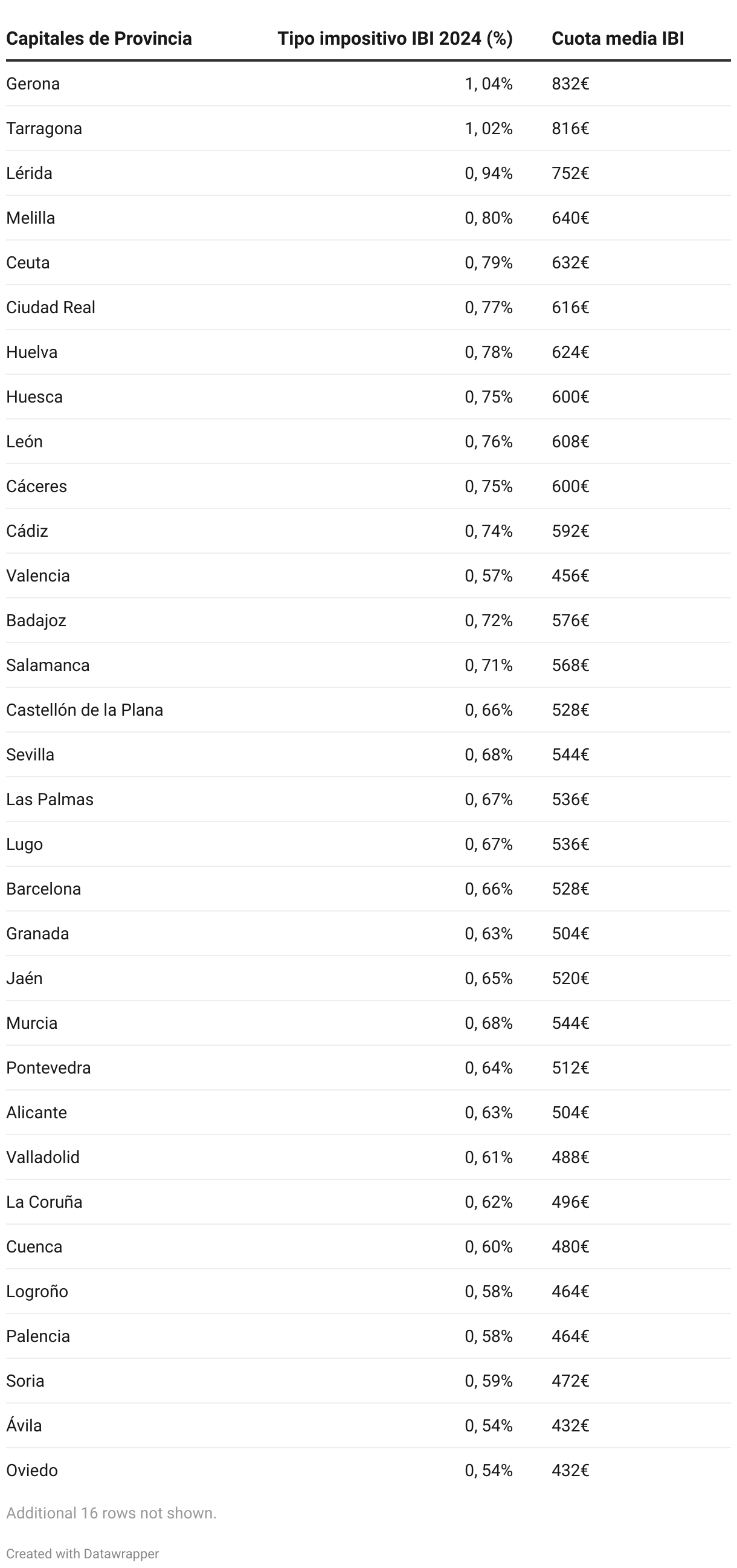Click the Capitales de Provincia column header
The width and height of the screenshot is (737, 1568).
point(99,38)
